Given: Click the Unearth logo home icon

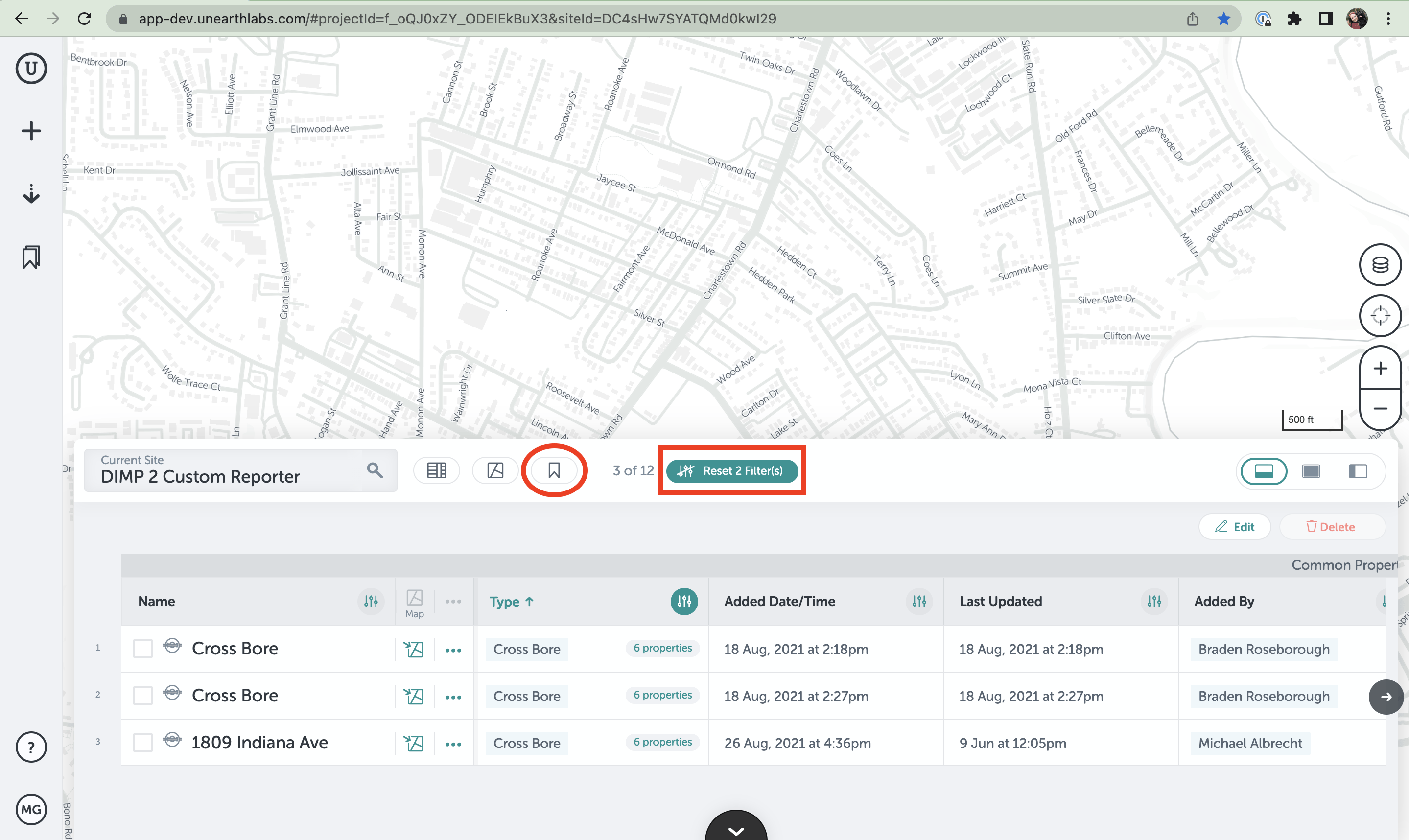Looking at the screenshot, I should coord(30,69).
